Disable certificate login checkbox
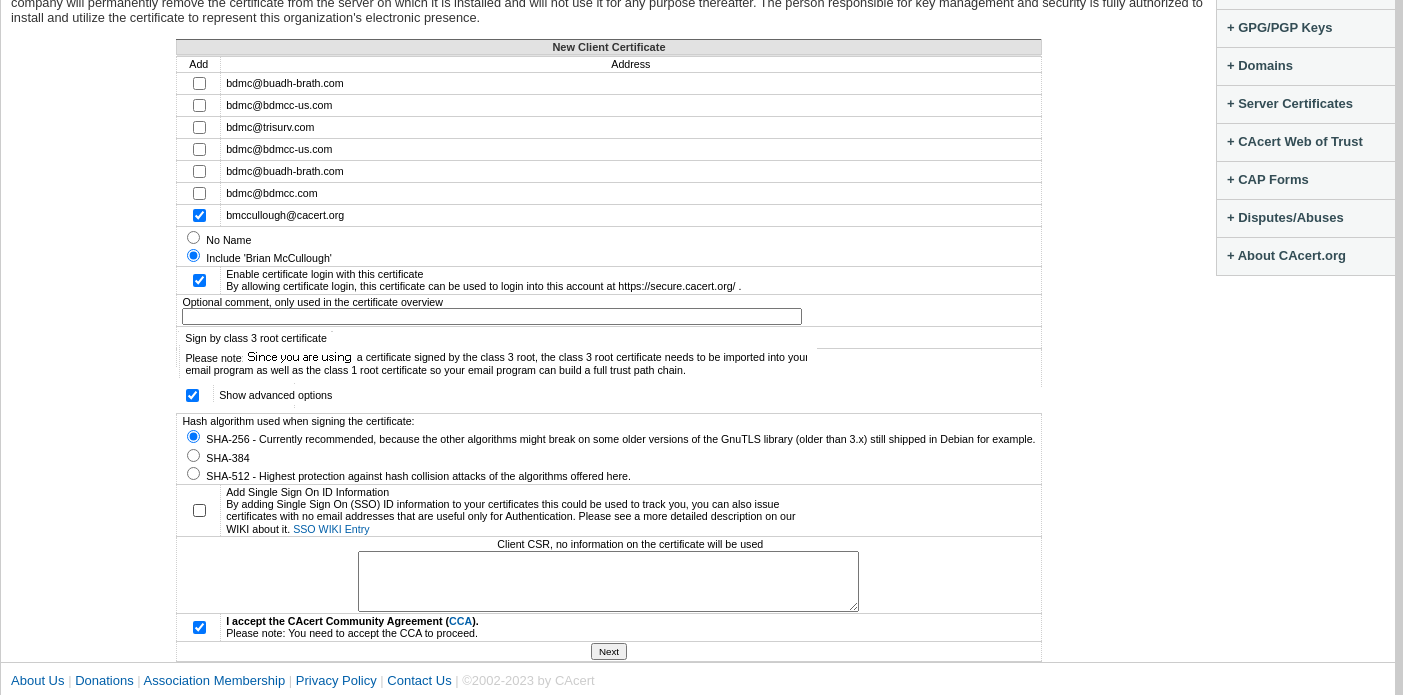The image size is (1403, 695). tap(199, 280)
